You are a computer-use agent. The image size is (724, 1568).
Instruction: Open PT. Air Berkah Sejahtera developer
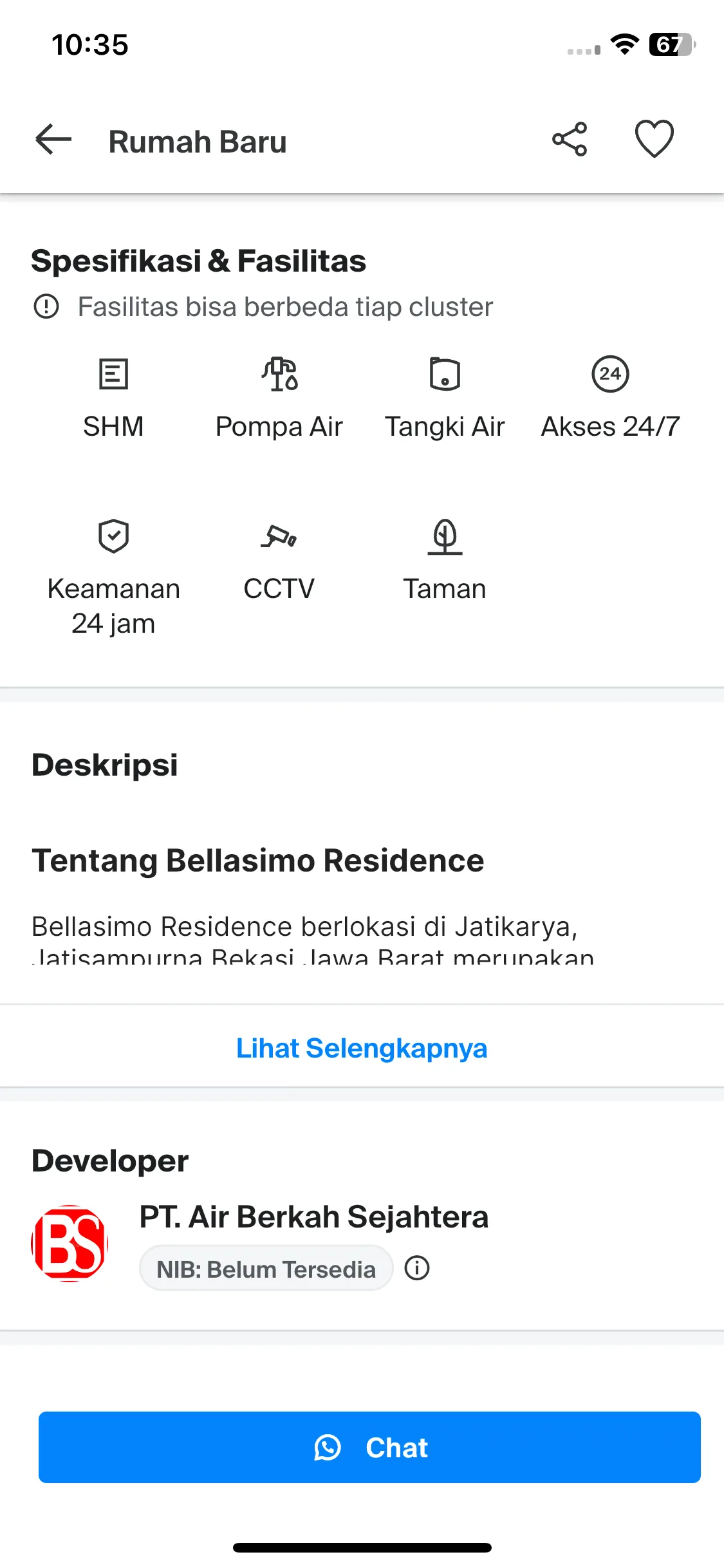click(x=314, y=1217)
